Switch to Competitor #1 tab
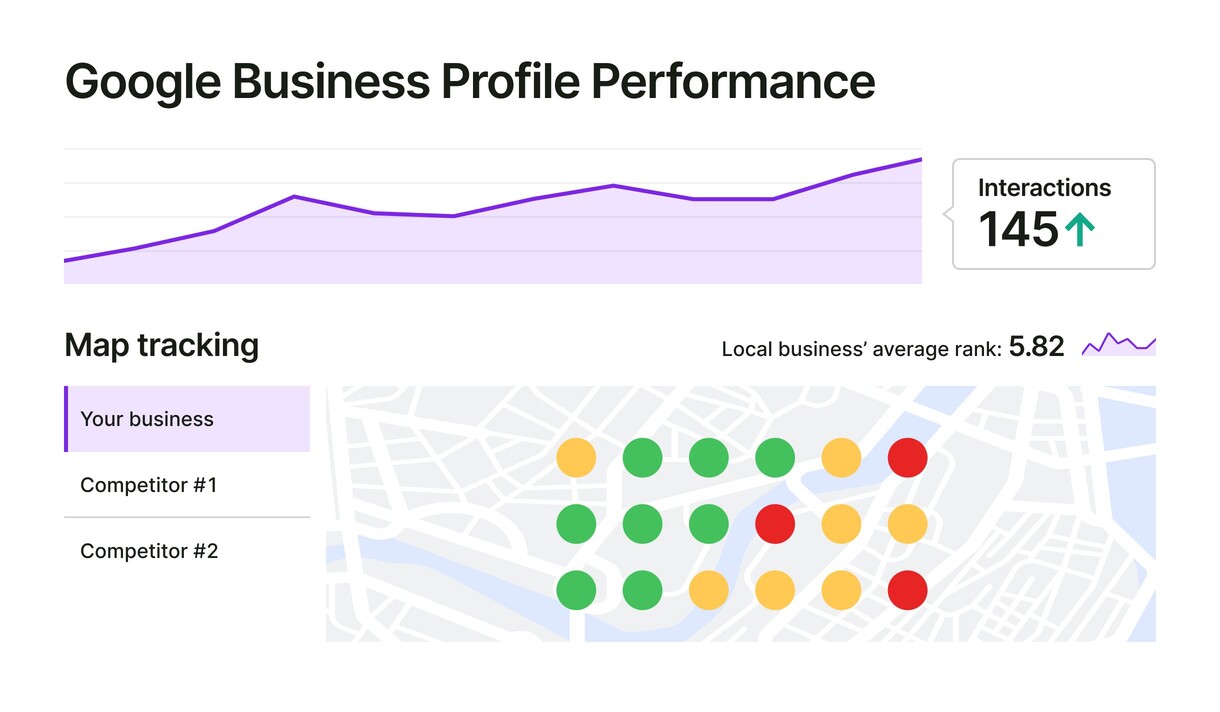This screenshot has height=712, width=1220. pyautogui.click(x=187, y=485)
